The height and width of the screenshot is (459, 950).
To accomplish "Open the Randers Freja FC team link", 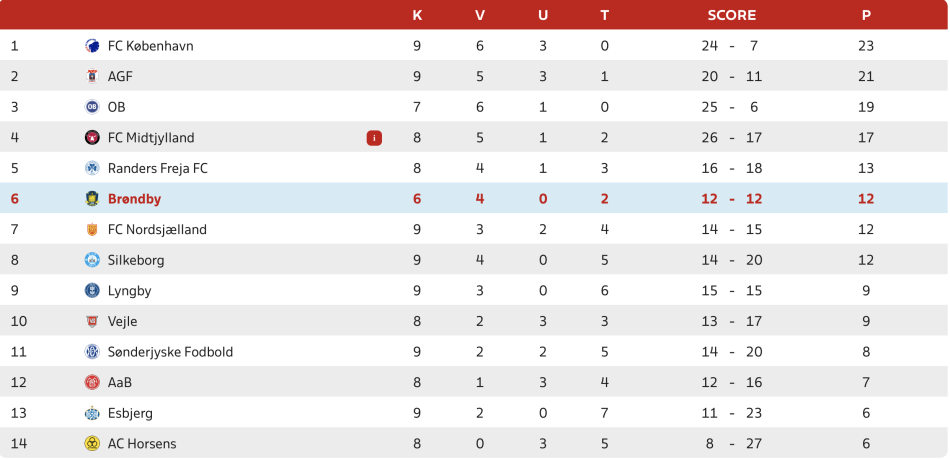I will [x=157, y=168].
